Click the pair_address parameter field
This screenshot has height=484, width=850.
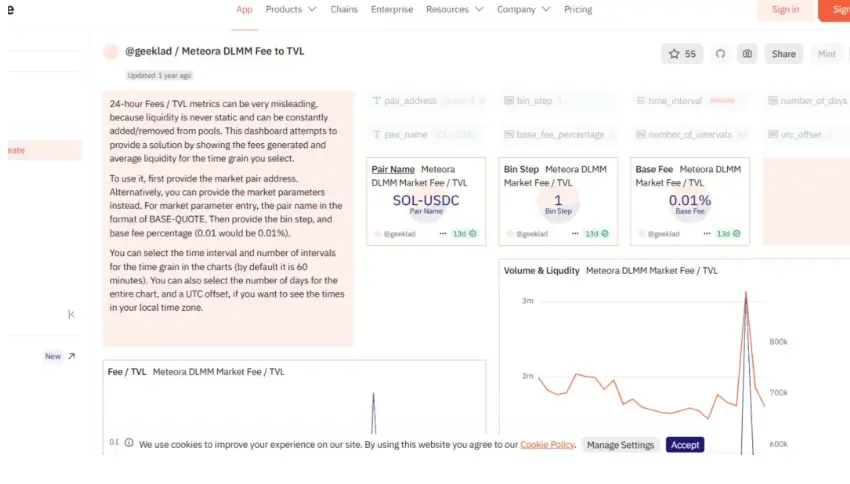[x=428, y=101]
